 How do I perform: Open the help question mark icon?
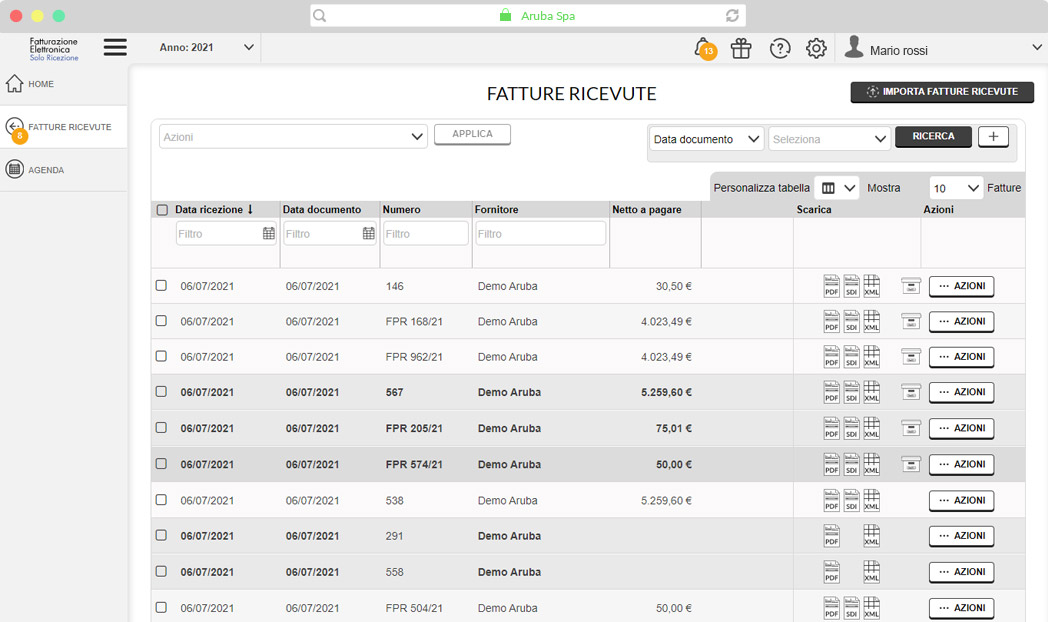[x=780, y=49]
